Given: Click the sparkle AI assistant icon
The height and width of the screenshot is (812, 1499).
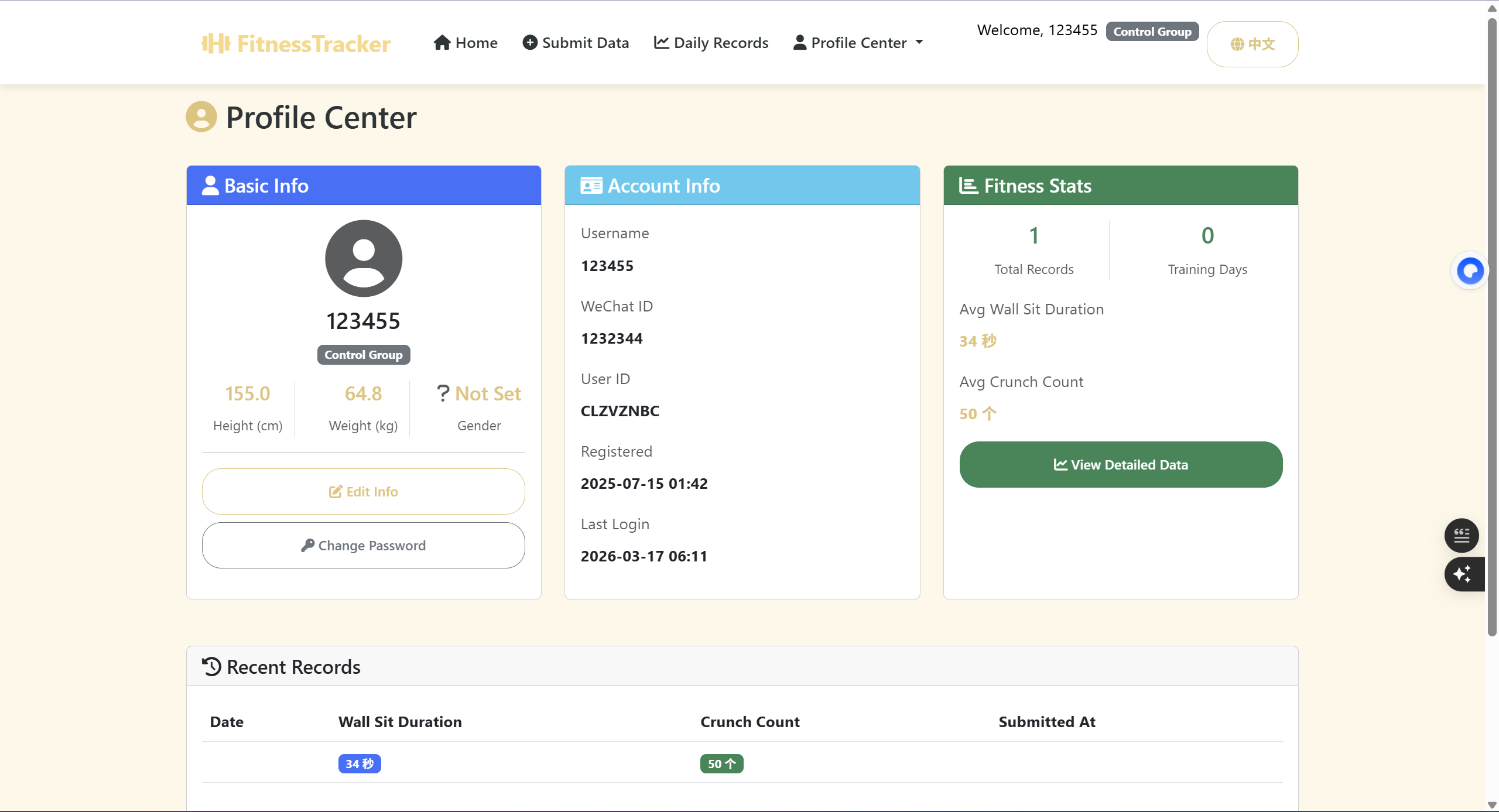Looking at the screenshot, I should [x=1463, y=574].
